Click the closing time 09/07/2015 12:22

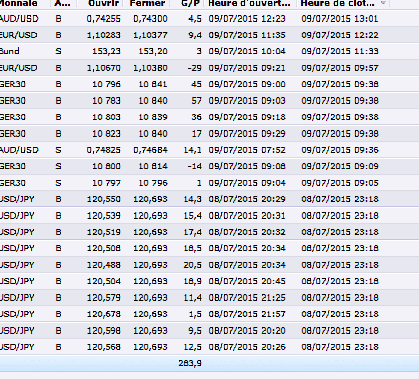[340, 35]
